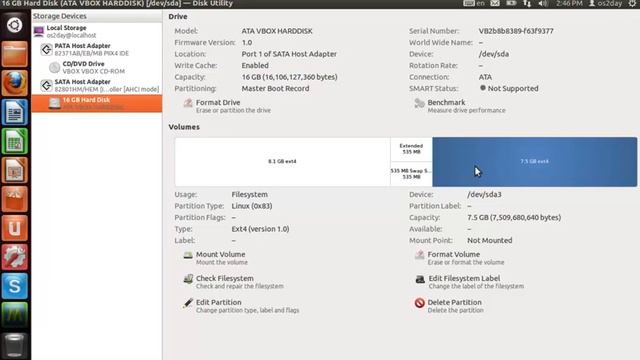Viewport: 640px width, 360px height.
Task: Select the Extended 535 MB partition block
Action: [411, 149]
